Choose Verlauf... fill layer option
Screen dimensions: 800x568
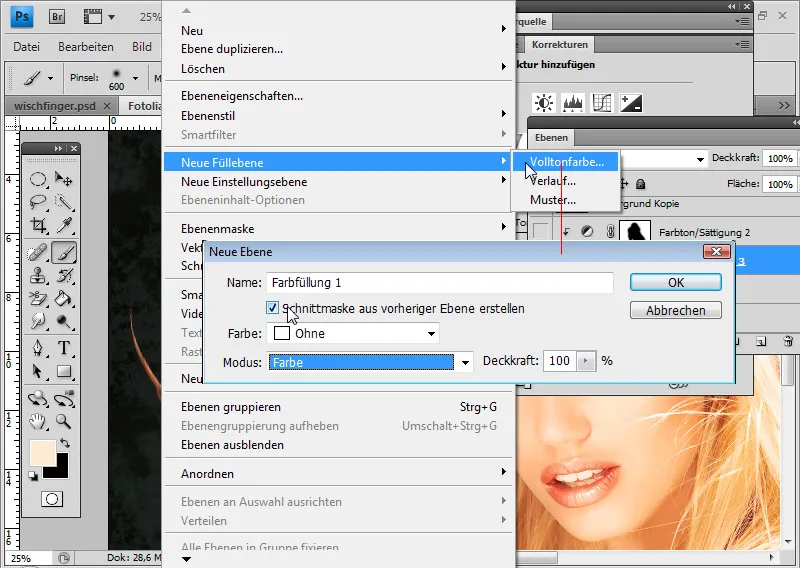566,181
